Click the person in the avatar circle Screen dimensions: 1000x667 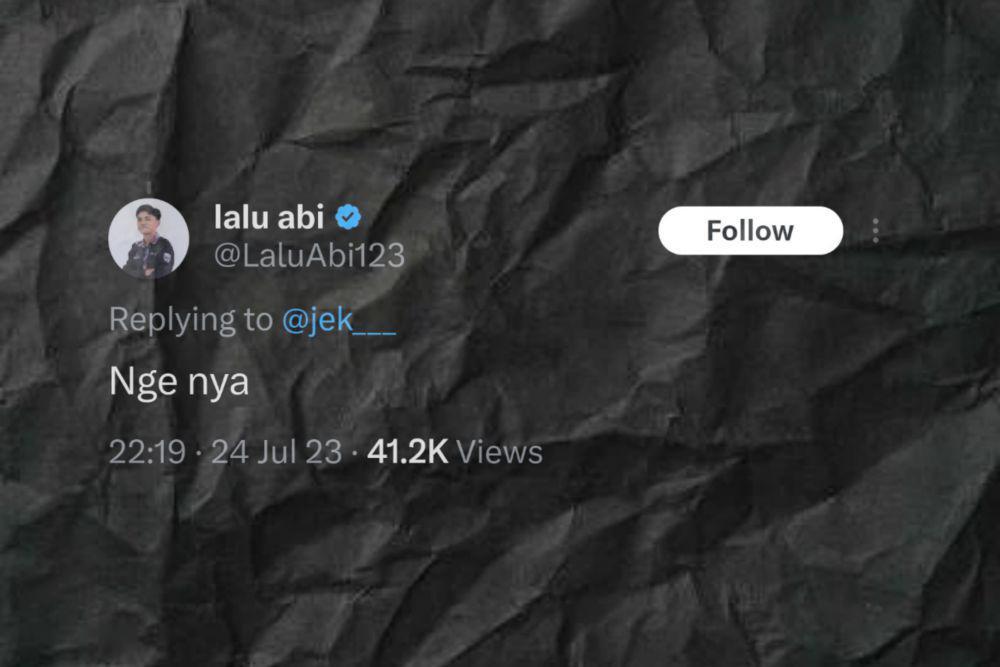point(150,241)
